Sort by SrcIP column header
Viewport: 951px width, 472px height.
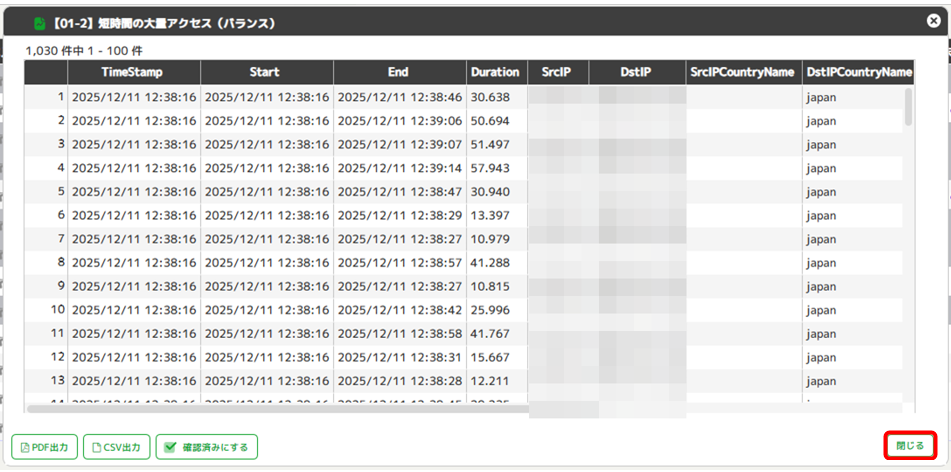point(558,72)
